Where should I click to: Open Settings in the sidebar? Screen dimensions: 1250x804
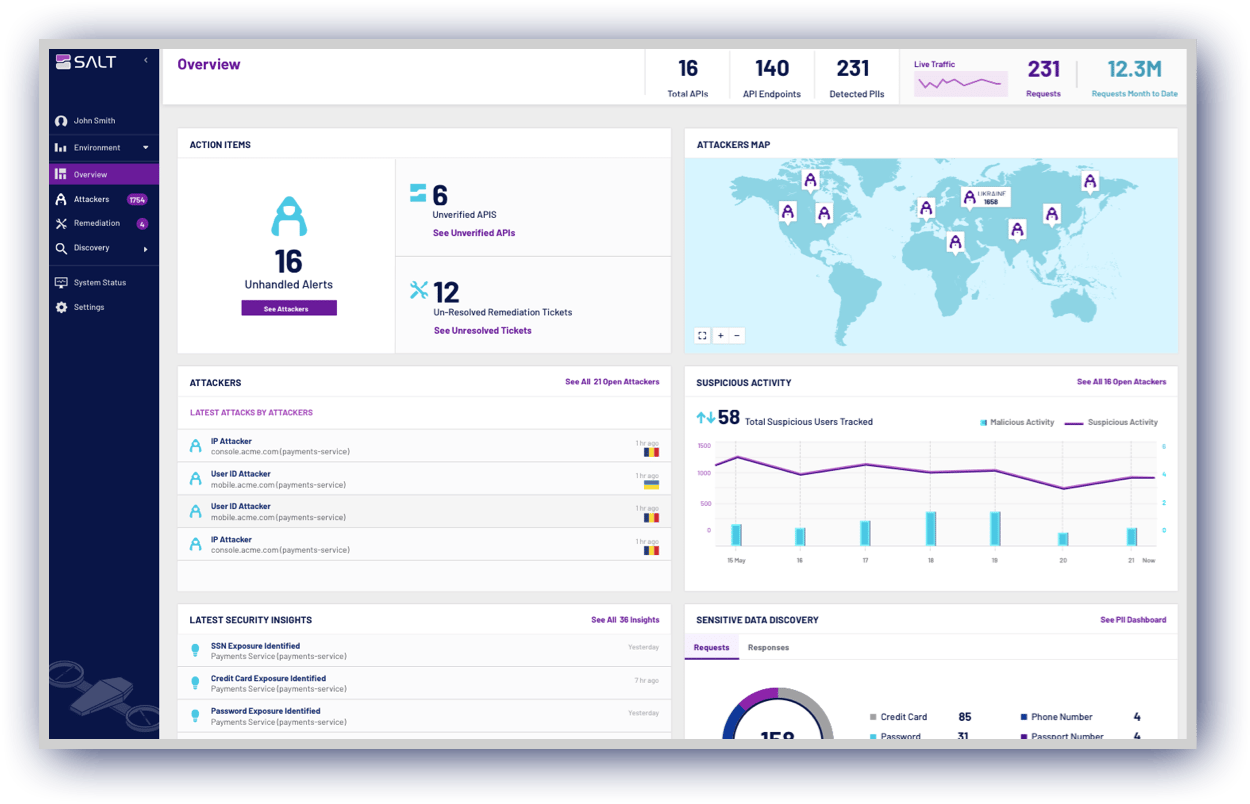(x=89, y=307)
